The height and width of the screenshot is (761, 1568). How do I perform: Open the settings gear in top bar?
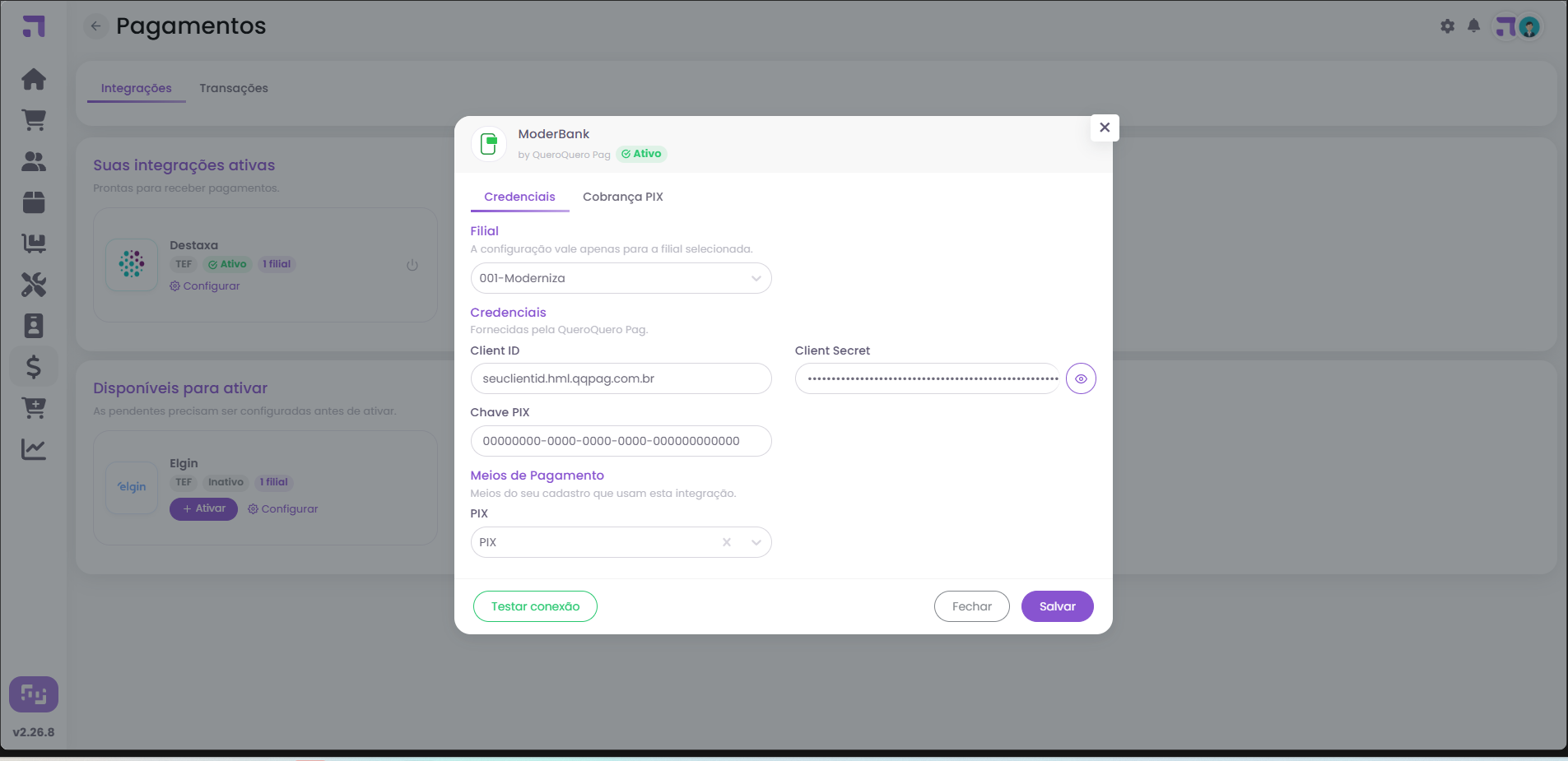pyautogui.click(x=1448, y=26)
